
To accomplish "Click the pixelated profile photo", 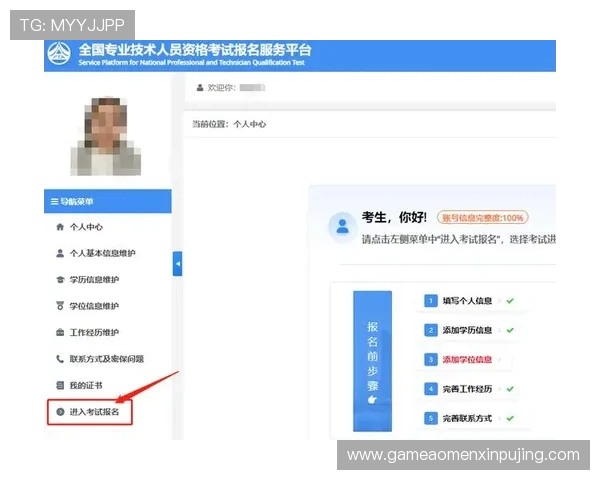I will tap(106, 137).
